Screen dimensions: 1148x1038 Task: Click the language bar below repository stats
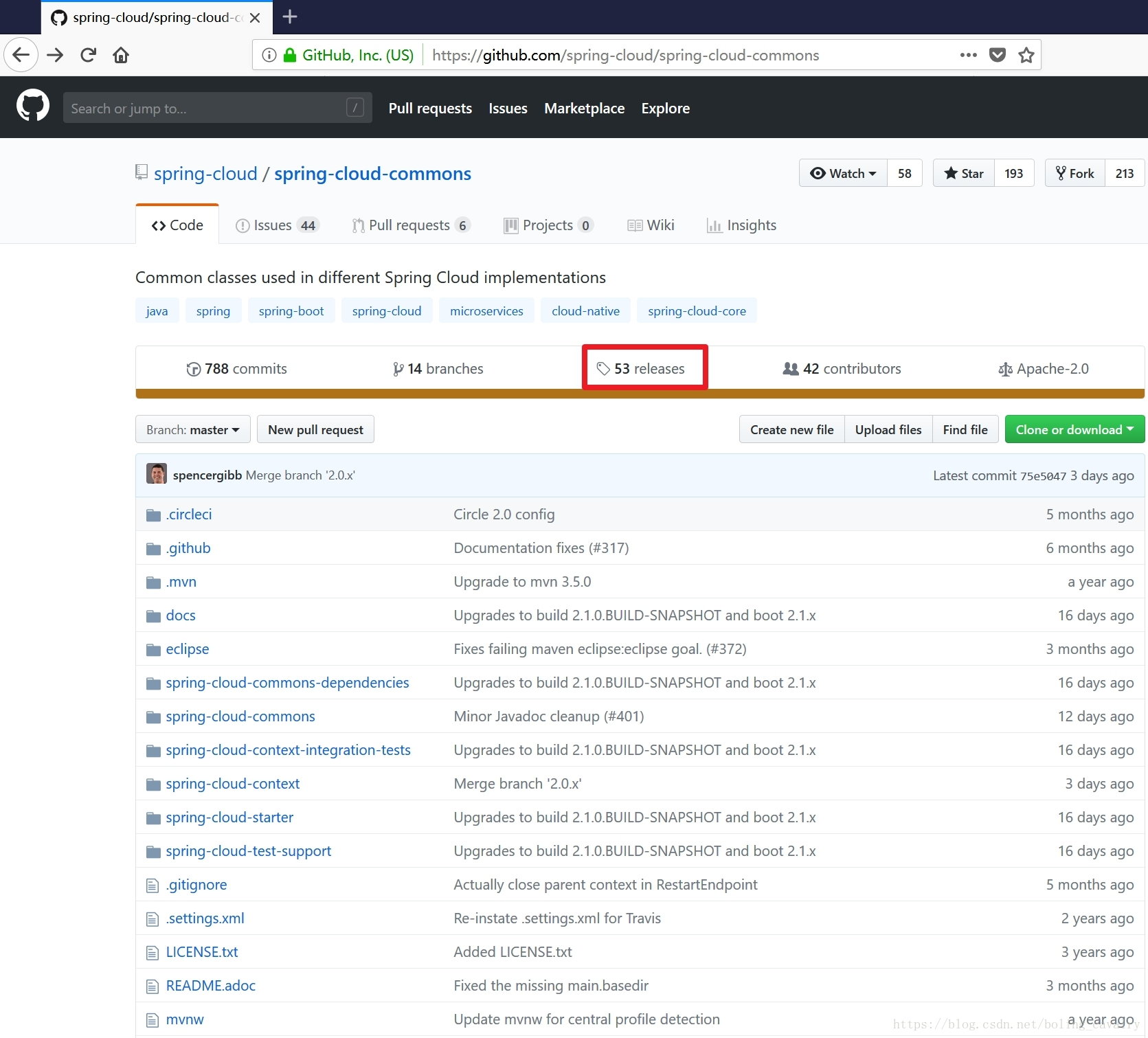pyautogui.click(x=640, y=394)
